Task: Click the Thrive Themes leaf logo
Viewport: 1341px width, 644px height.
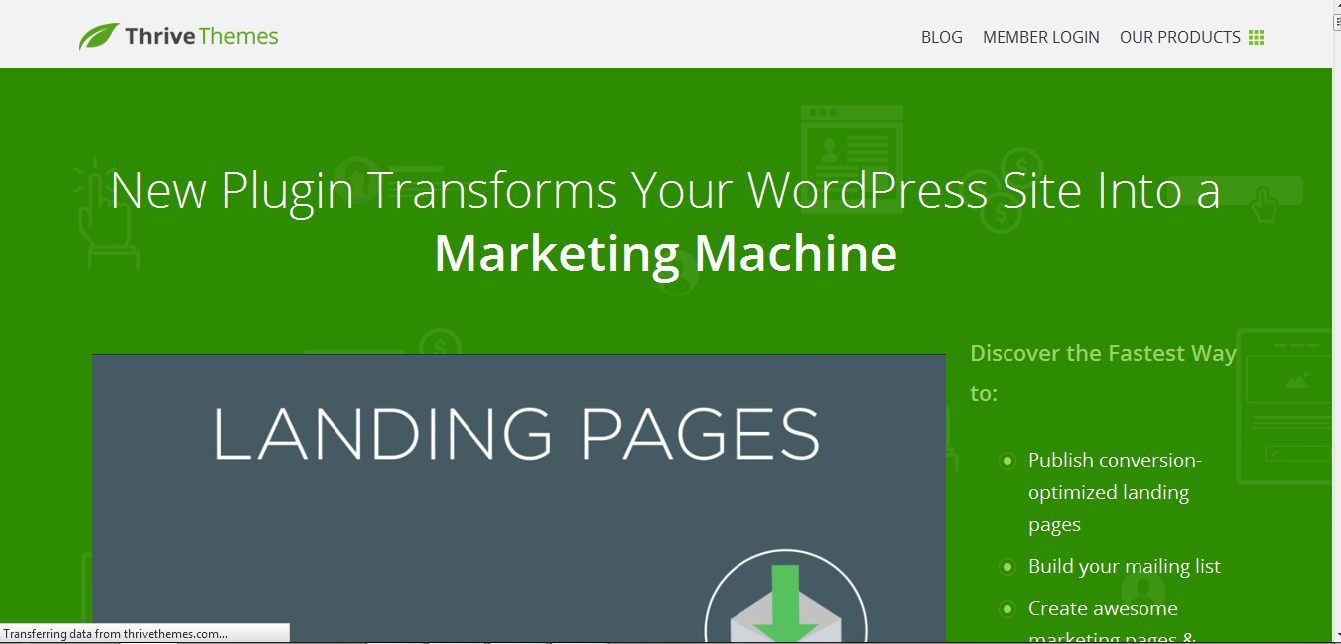Action: 98,37
